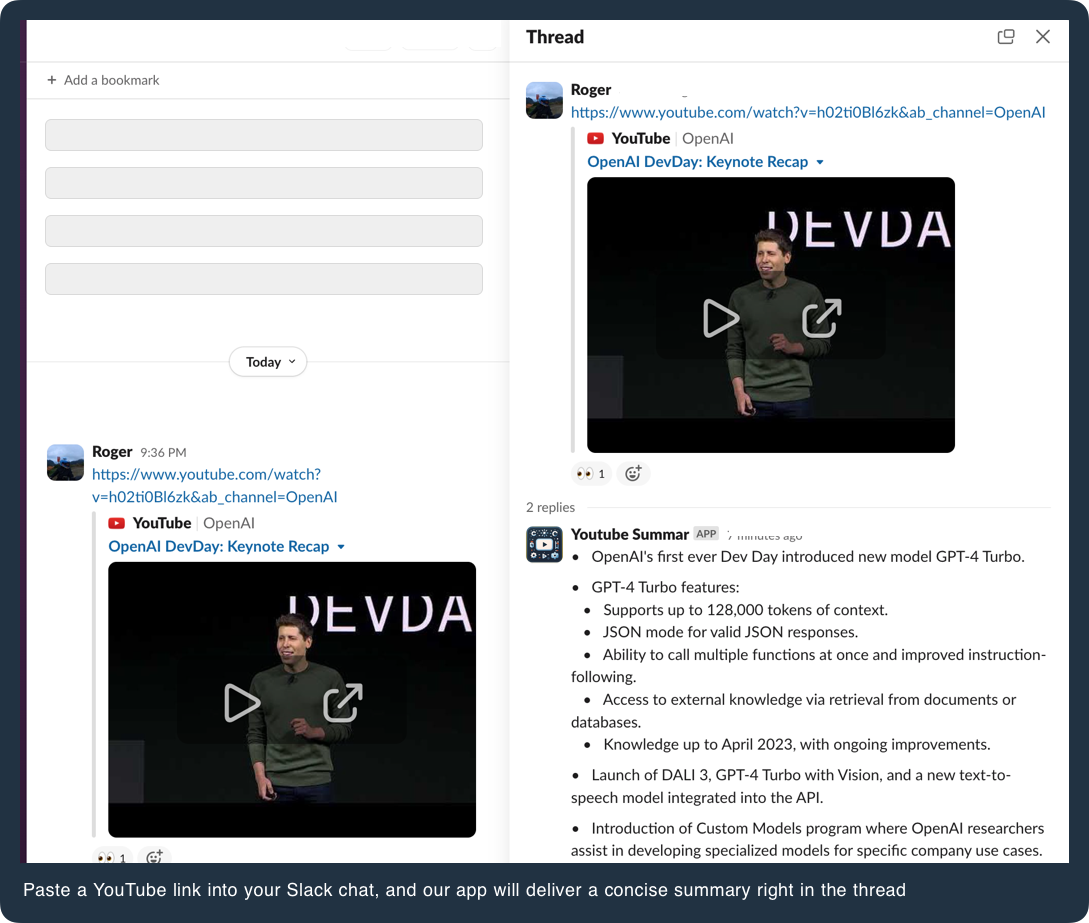Click the Thread panel title
The image size is (1089, 923).
(555, 37)
